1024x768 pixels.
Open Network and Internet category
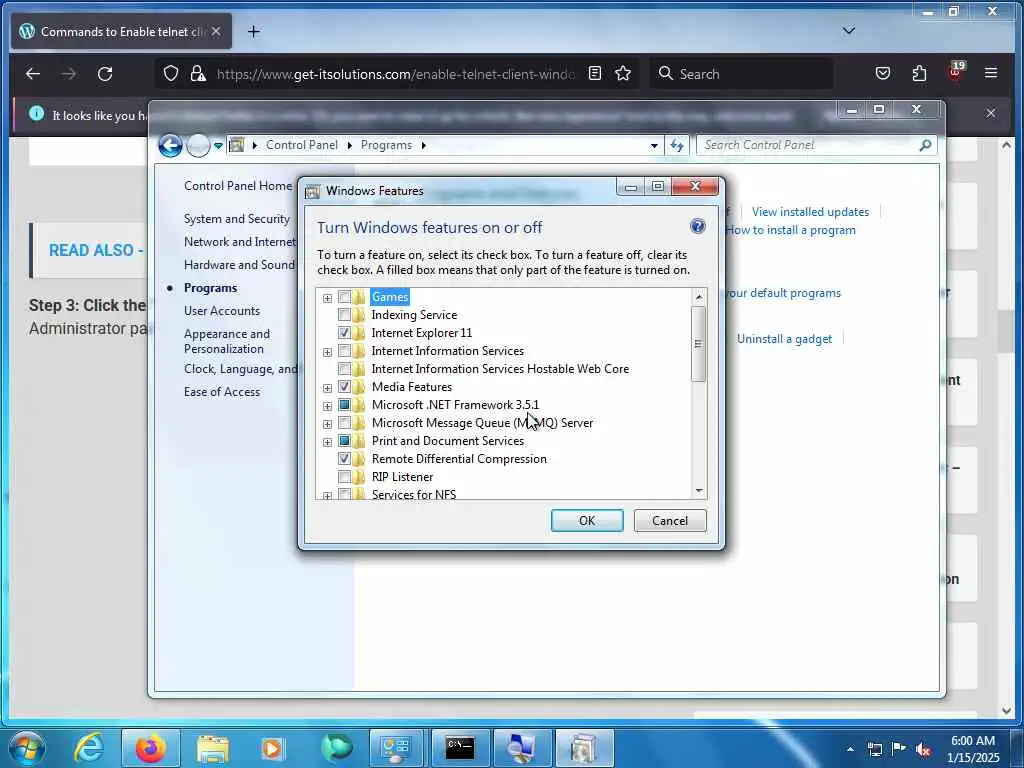(240, 242)
